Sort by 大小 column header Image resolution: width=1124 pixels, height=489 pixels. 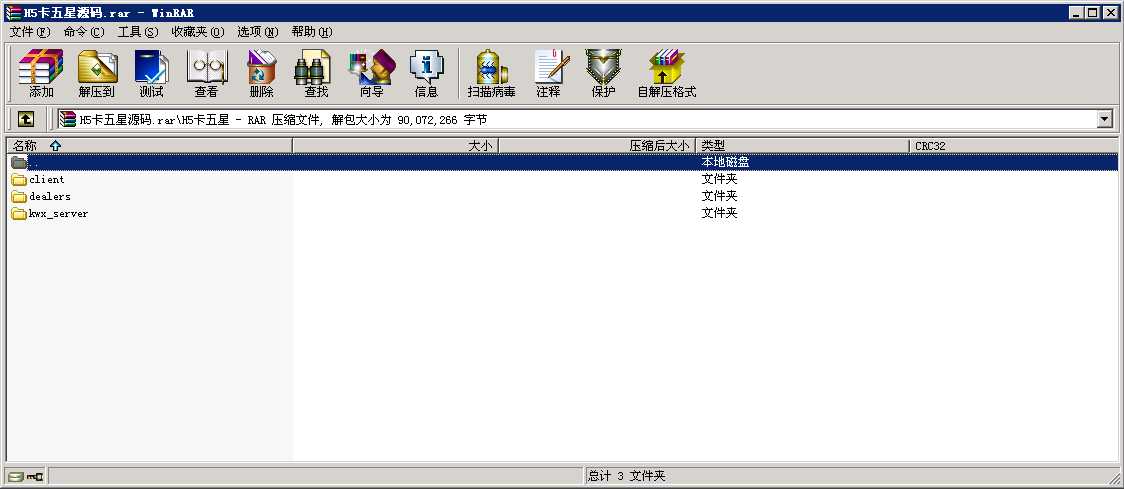396,146
